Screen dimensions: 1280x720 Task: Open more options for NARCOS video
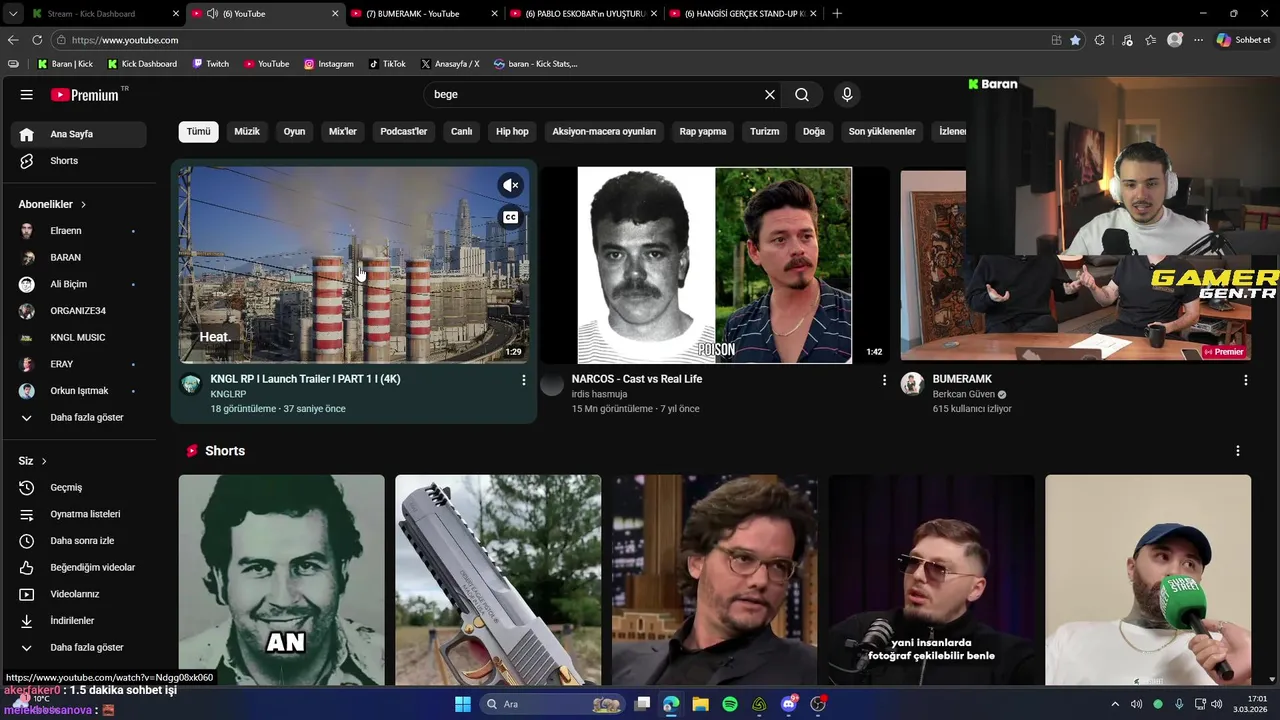coord(884,380)
